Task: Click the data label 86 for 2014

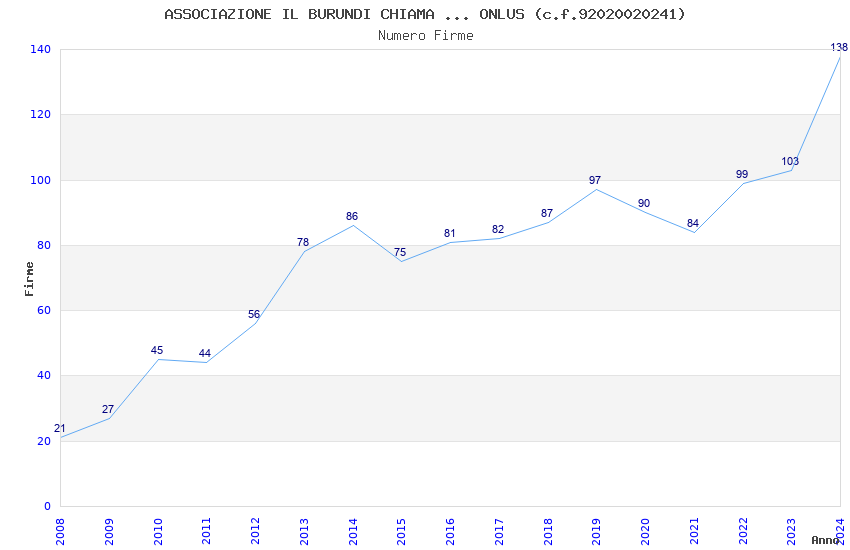Action: 352,216
